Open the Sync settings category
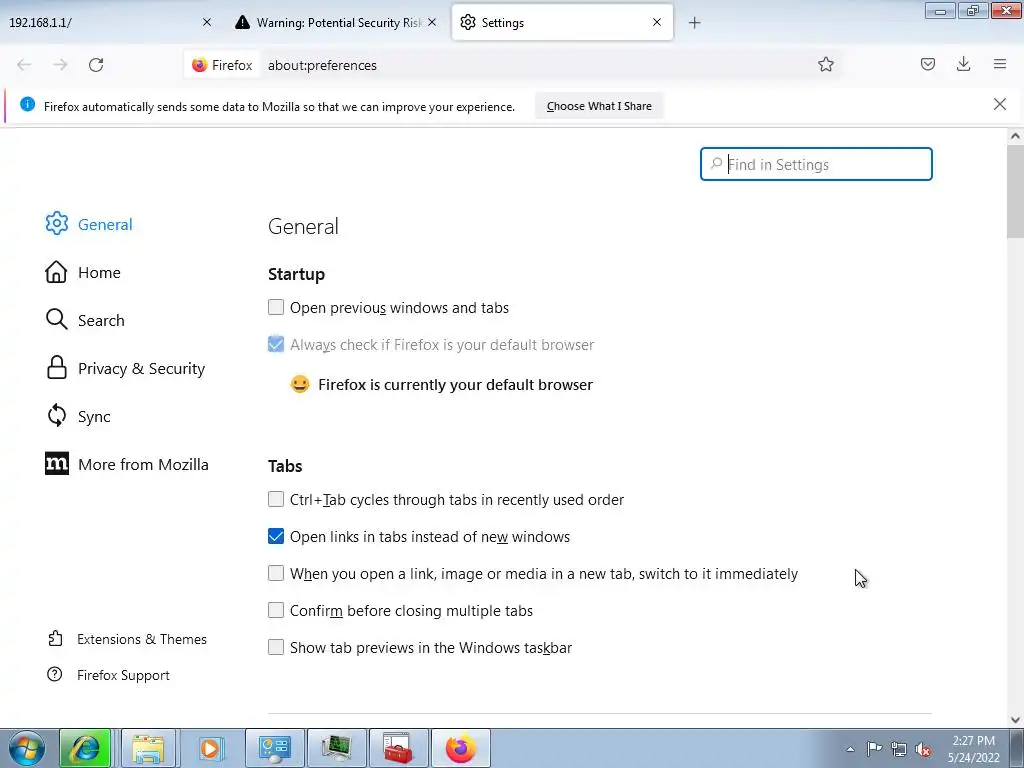The image size is (1024, 768). pos(94,417)
